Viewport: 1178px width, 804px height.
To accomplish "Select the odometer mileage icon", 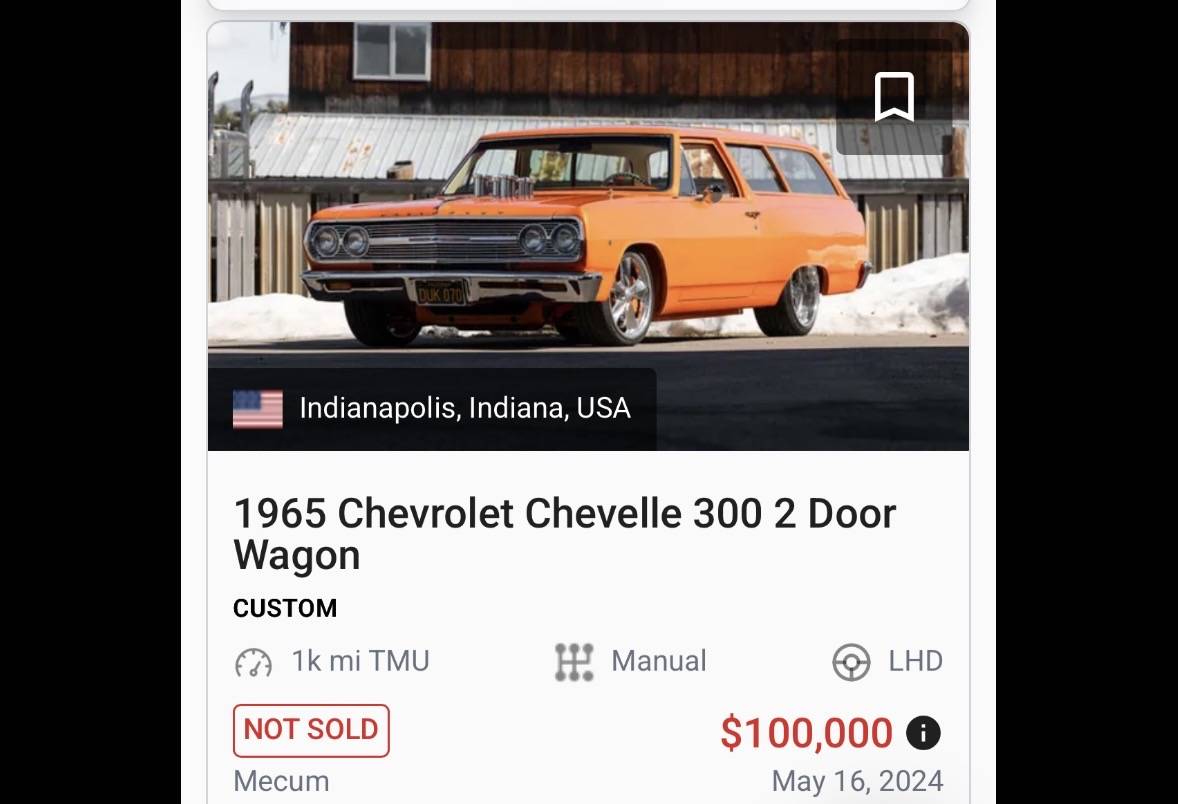I will click(254, 661).
